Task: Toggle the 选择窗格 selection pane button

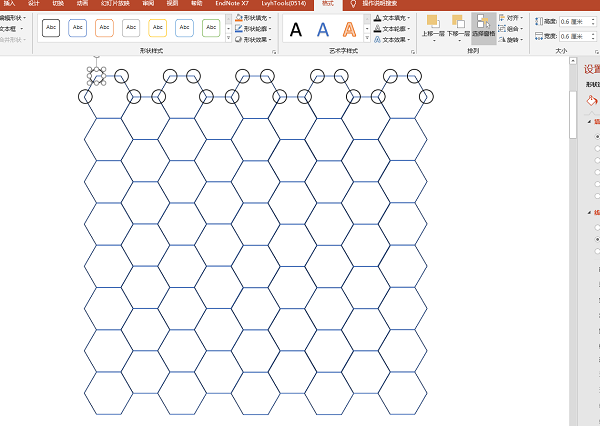Action: (x=484, y=27)
